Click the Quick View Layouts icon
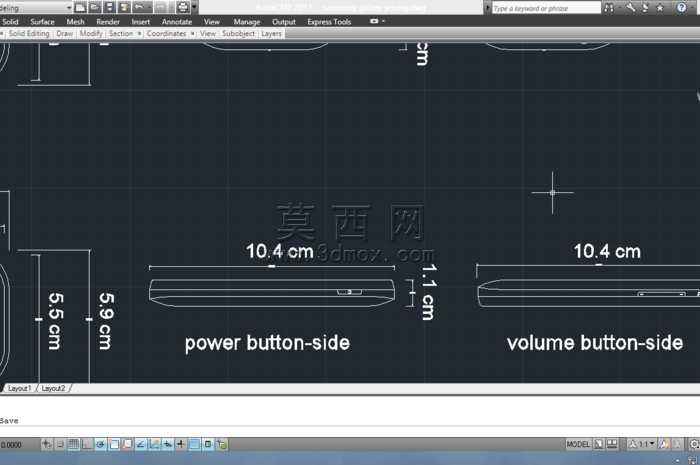Image resolution: width=700 pixels, height=465 pixels. (599, 444)
